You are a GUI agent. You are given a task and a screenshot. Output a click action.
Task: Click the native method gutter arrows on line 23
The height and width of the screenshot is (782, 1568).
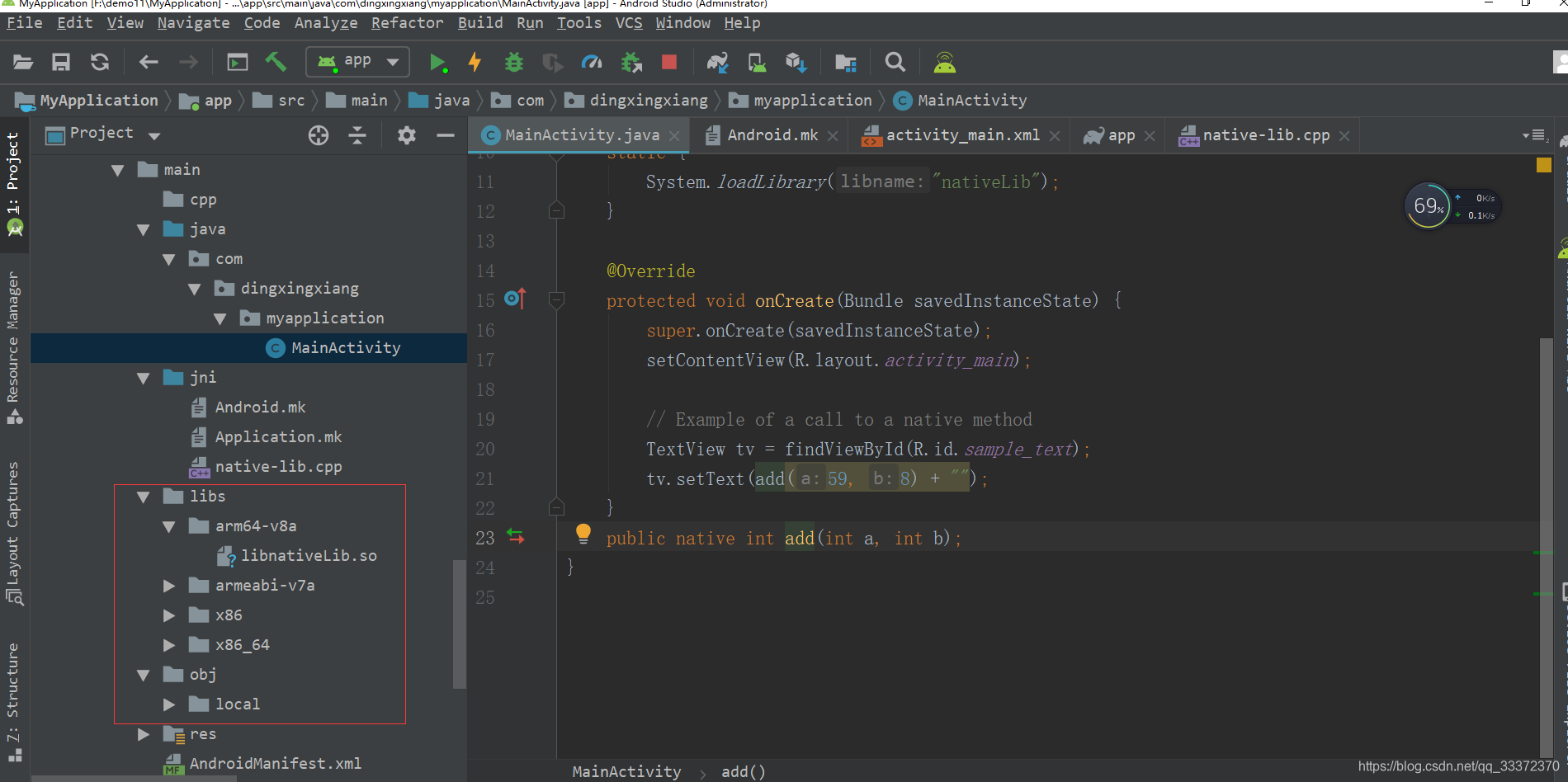point(516,536)
